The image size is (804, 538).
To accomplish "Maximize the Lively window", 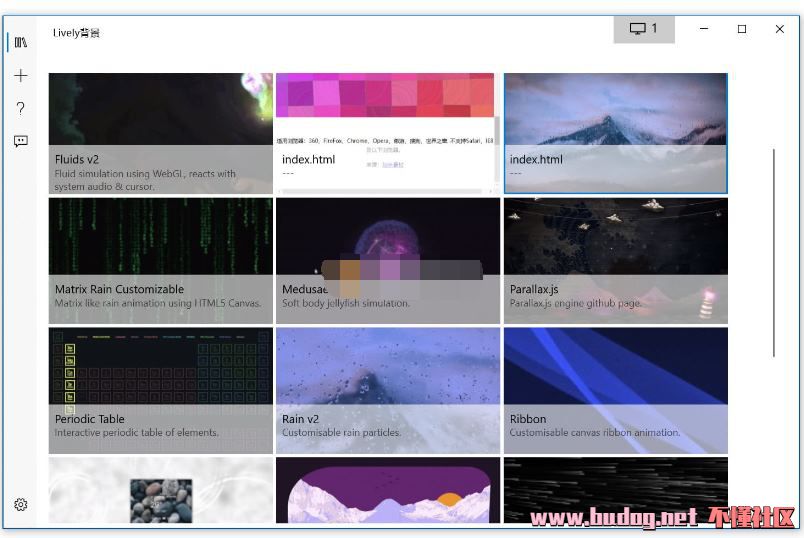I will pyautogui.click(x=742, y=29).
